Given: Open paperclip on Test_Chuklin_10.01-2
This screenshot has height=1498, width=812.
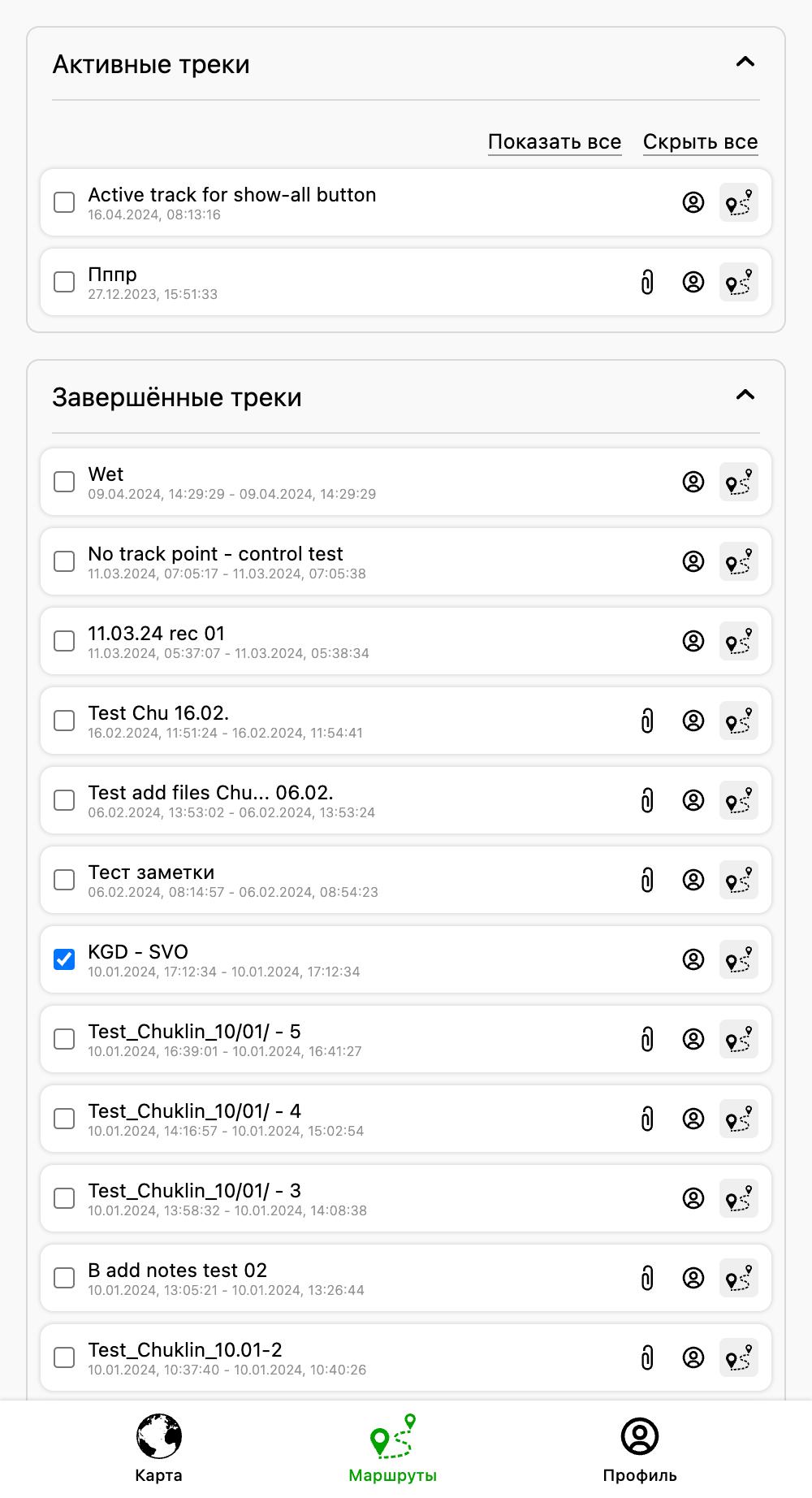Looking at the screenshot, I should (x=647, y=1357).
